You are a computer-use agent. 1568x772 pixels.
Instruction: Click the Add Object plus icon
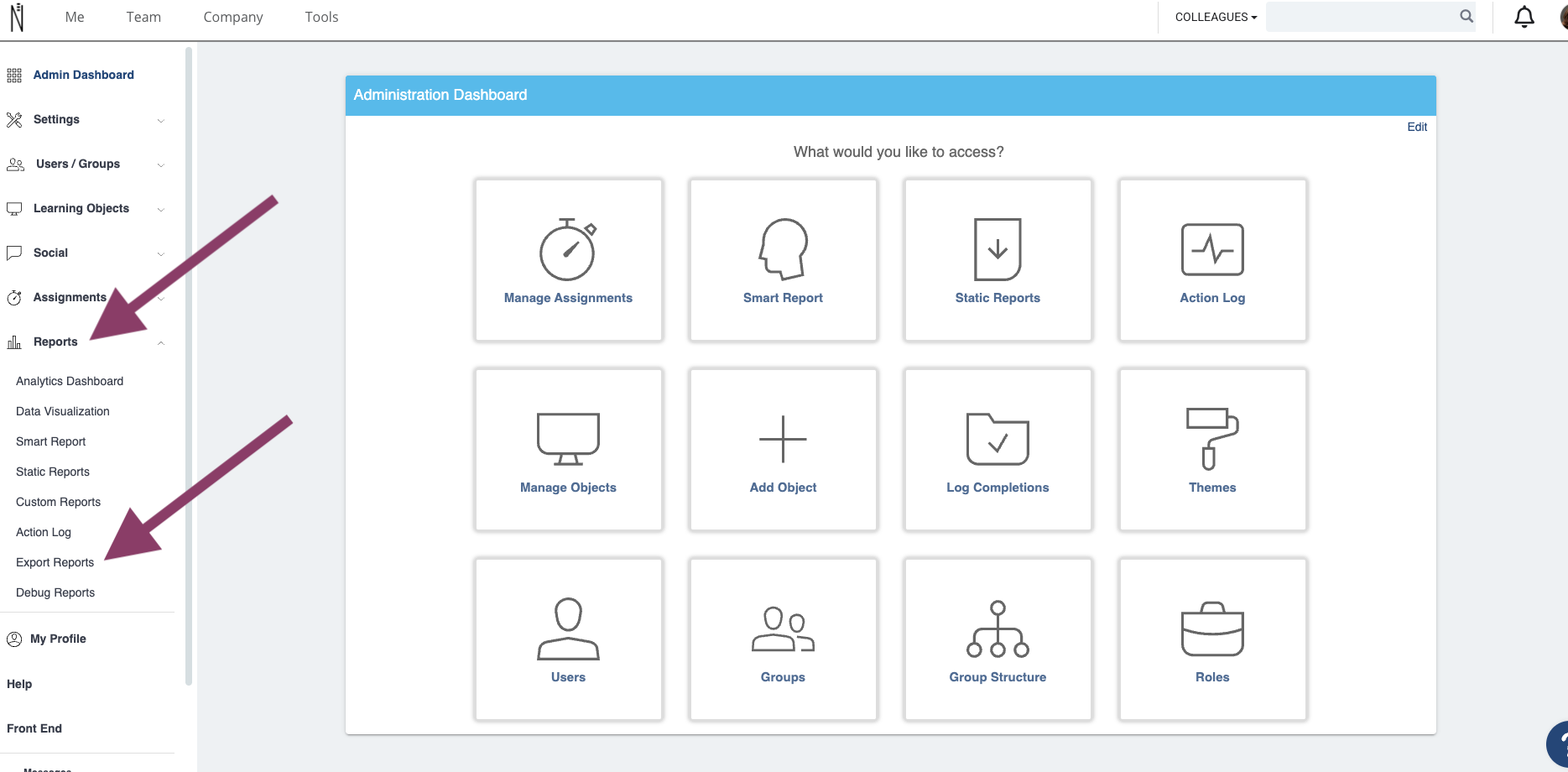[783, 439]
